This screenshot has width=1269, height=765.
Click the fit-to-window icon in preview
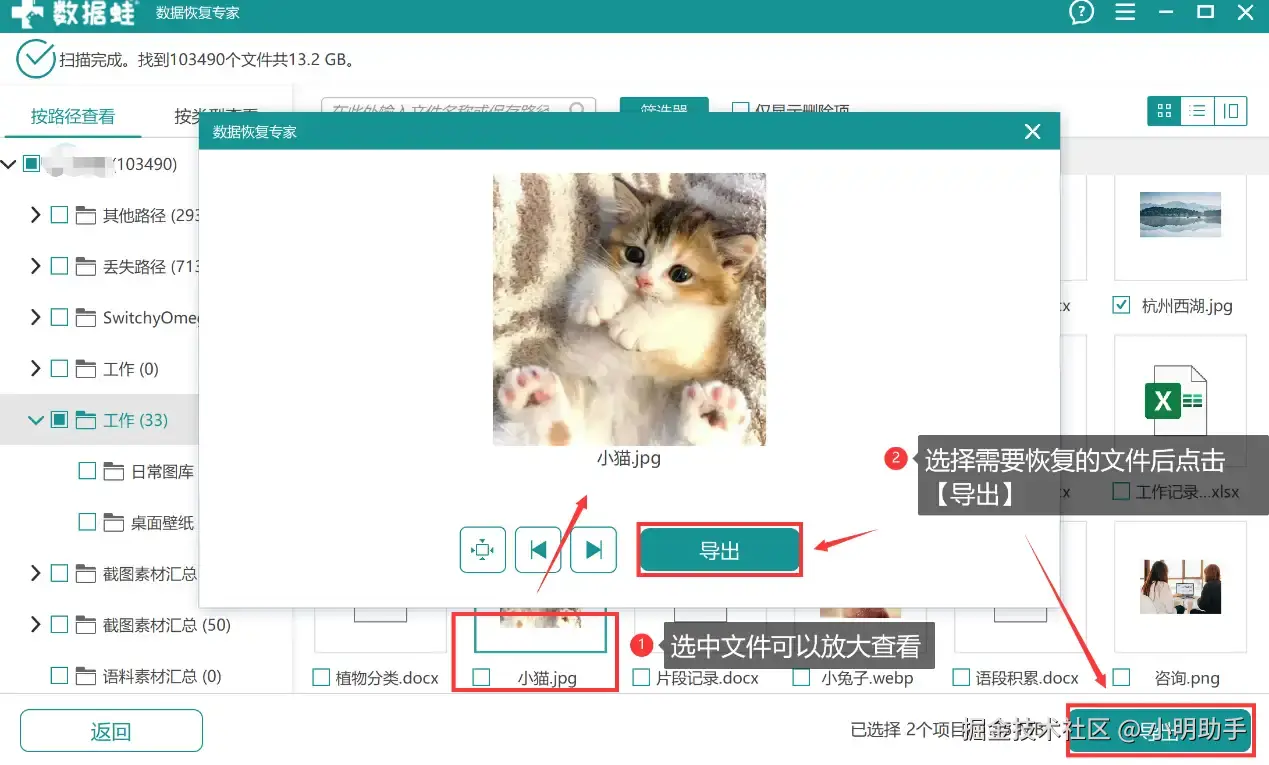click(483, 550)
